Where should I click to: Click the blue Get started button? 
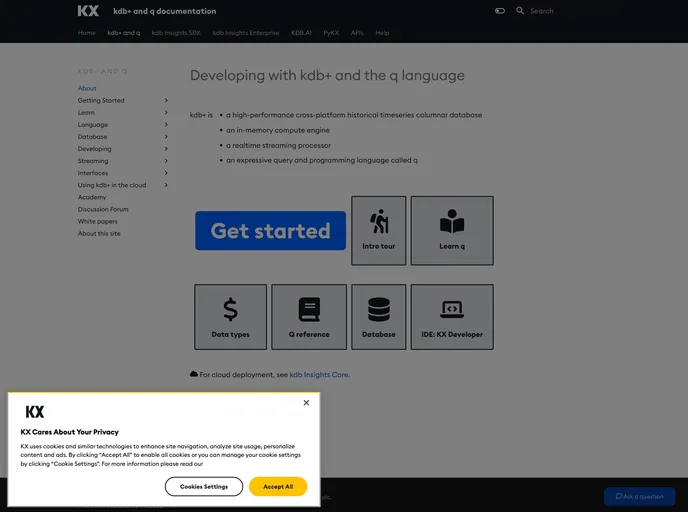click(270, 231)
